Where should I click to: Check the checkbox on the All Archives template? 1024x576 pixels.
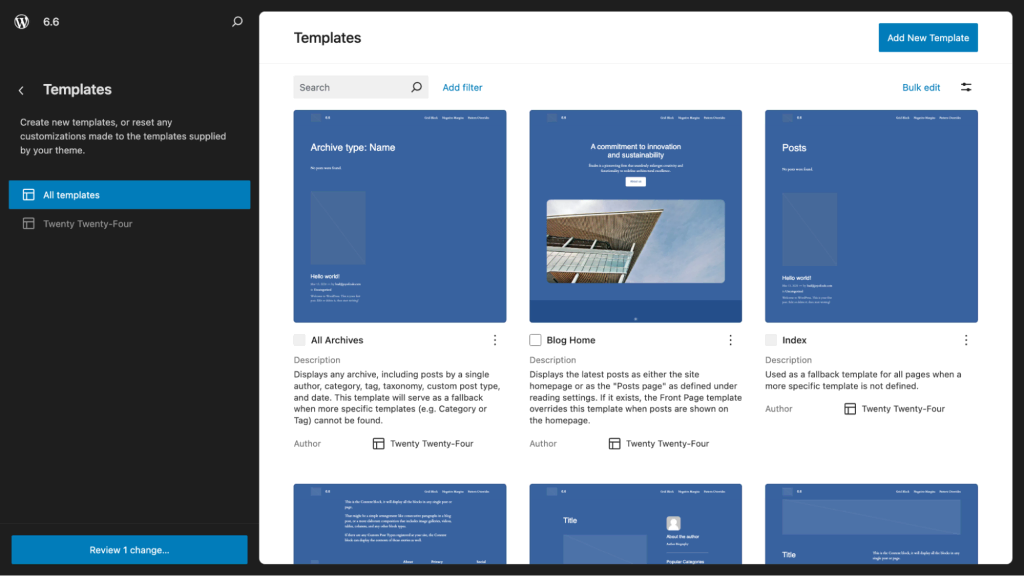(299, 340)
